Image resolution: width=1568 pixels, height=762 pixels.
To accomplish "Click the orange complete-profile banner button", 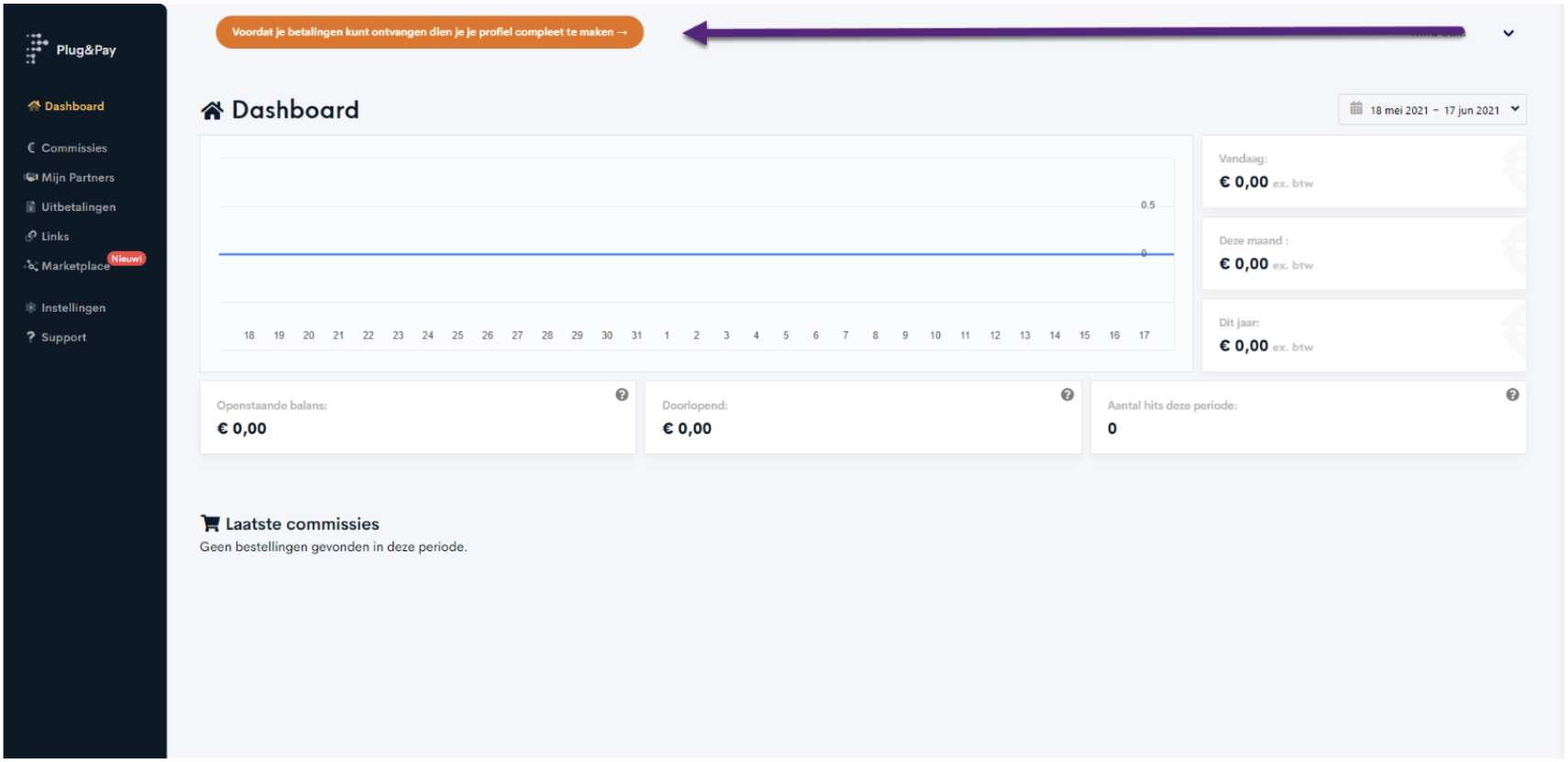I will tap(429, 32).
